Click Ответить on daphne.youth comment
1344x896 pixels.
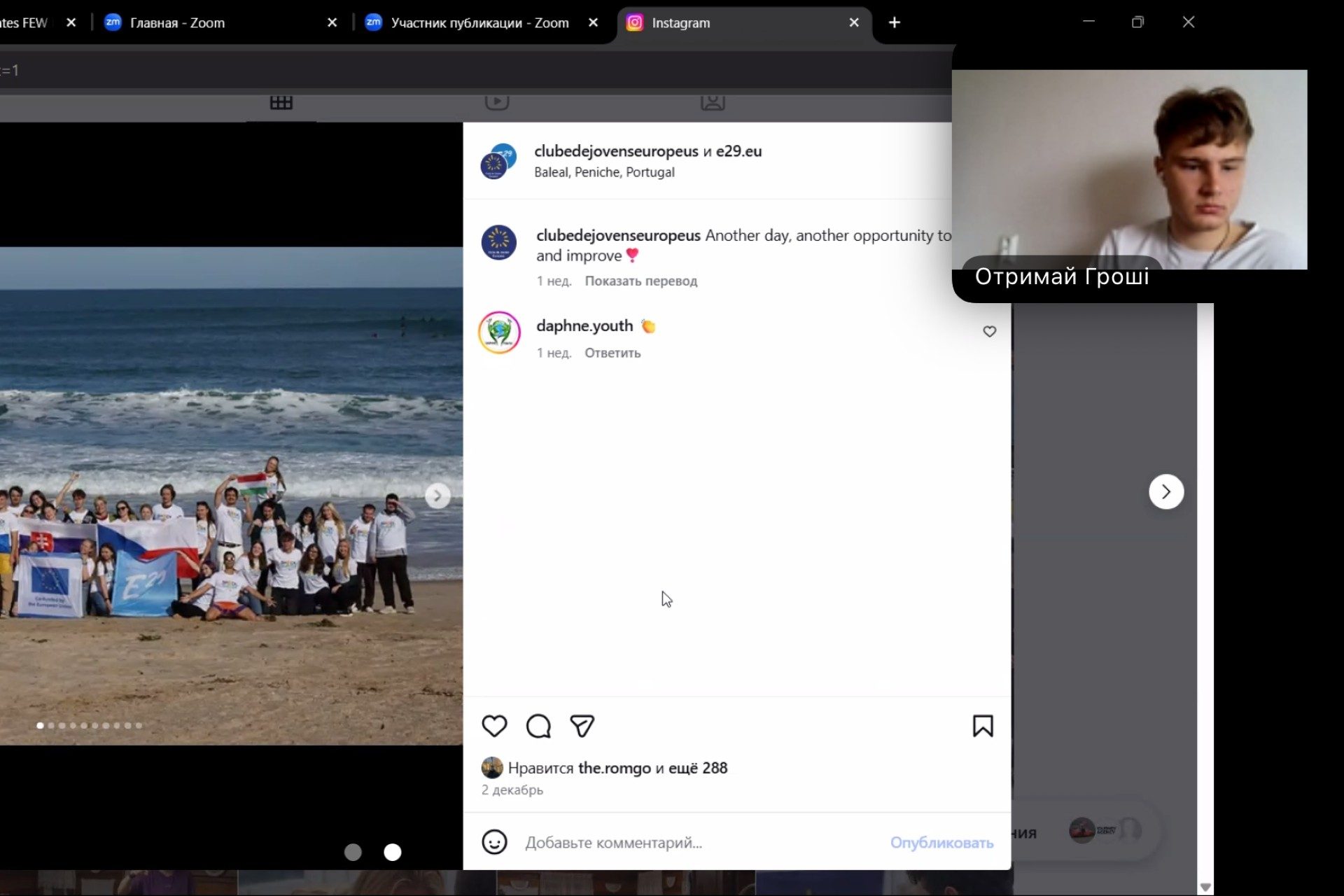612,353
